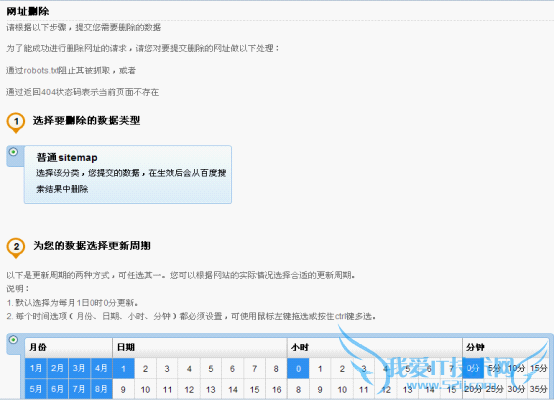Set minute 0分 in the 分钟 column
554x400 pixels.
pyautogui.click(x=473, y=368)
